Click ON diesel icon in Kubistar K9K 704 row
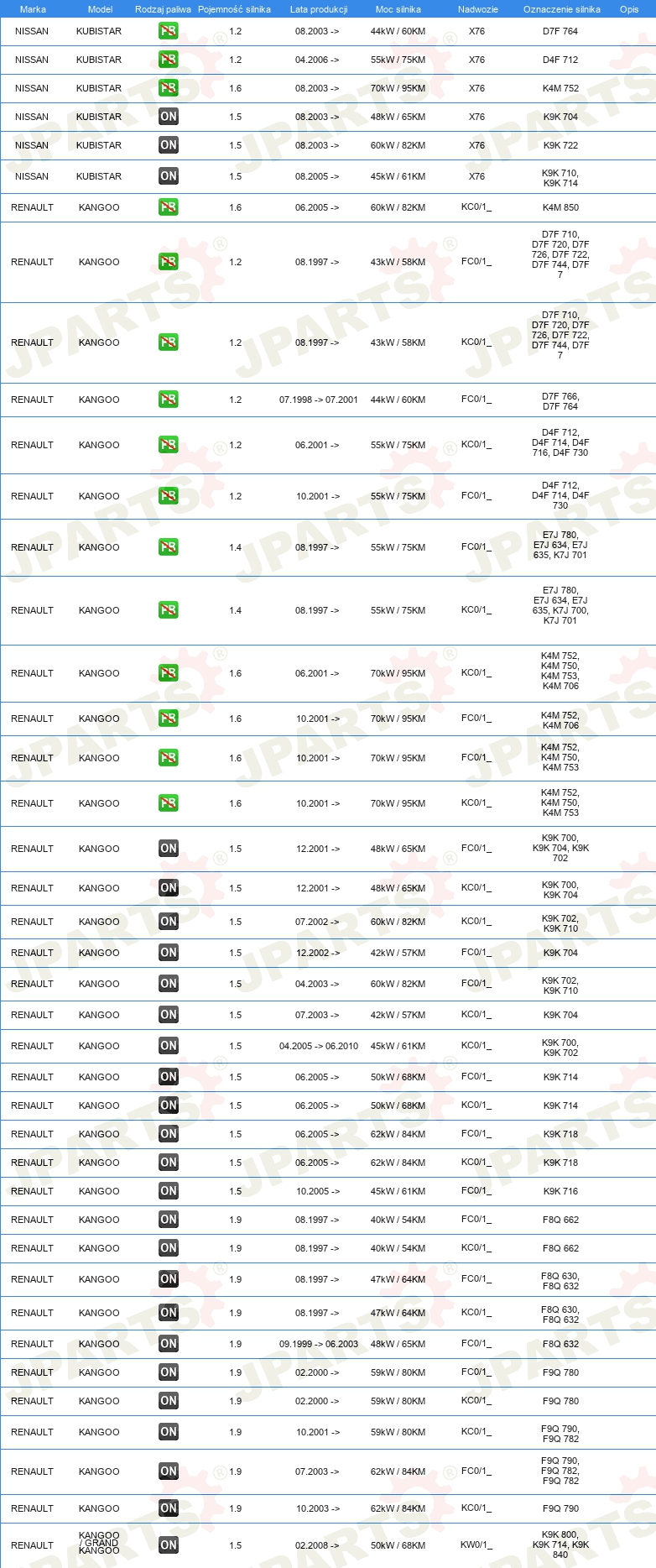Image resolution: width=656 pixels, height=1568 pixels. (169, 117)
